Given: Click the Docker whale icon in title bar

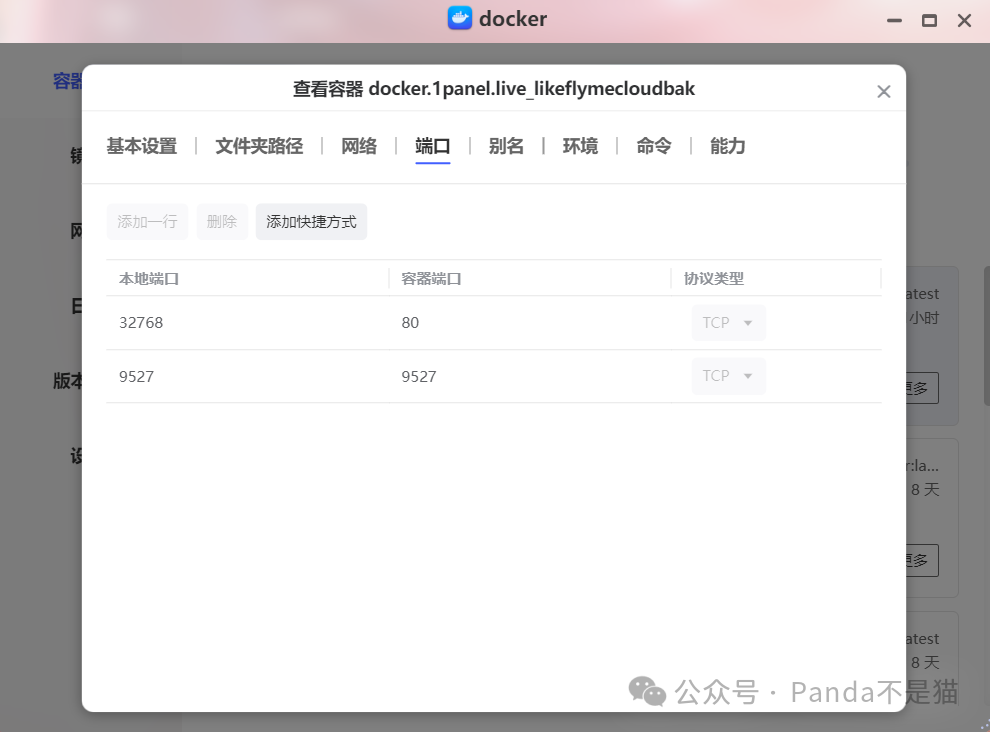Looking at the screenshot, I should coord(460,18).
